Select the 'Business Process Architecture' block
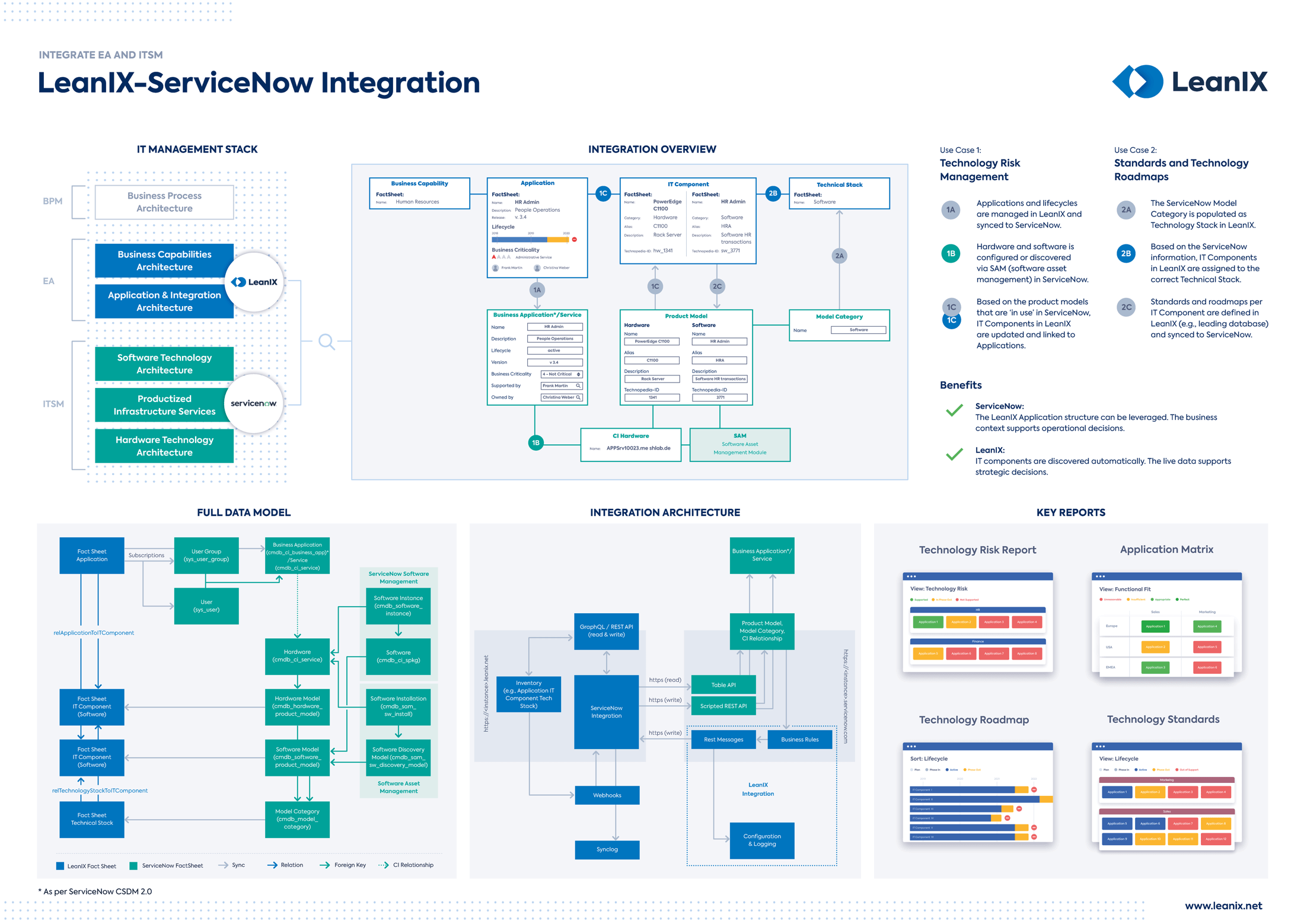The width and height of the screenshot is (1307, 924). pos(164,202)
